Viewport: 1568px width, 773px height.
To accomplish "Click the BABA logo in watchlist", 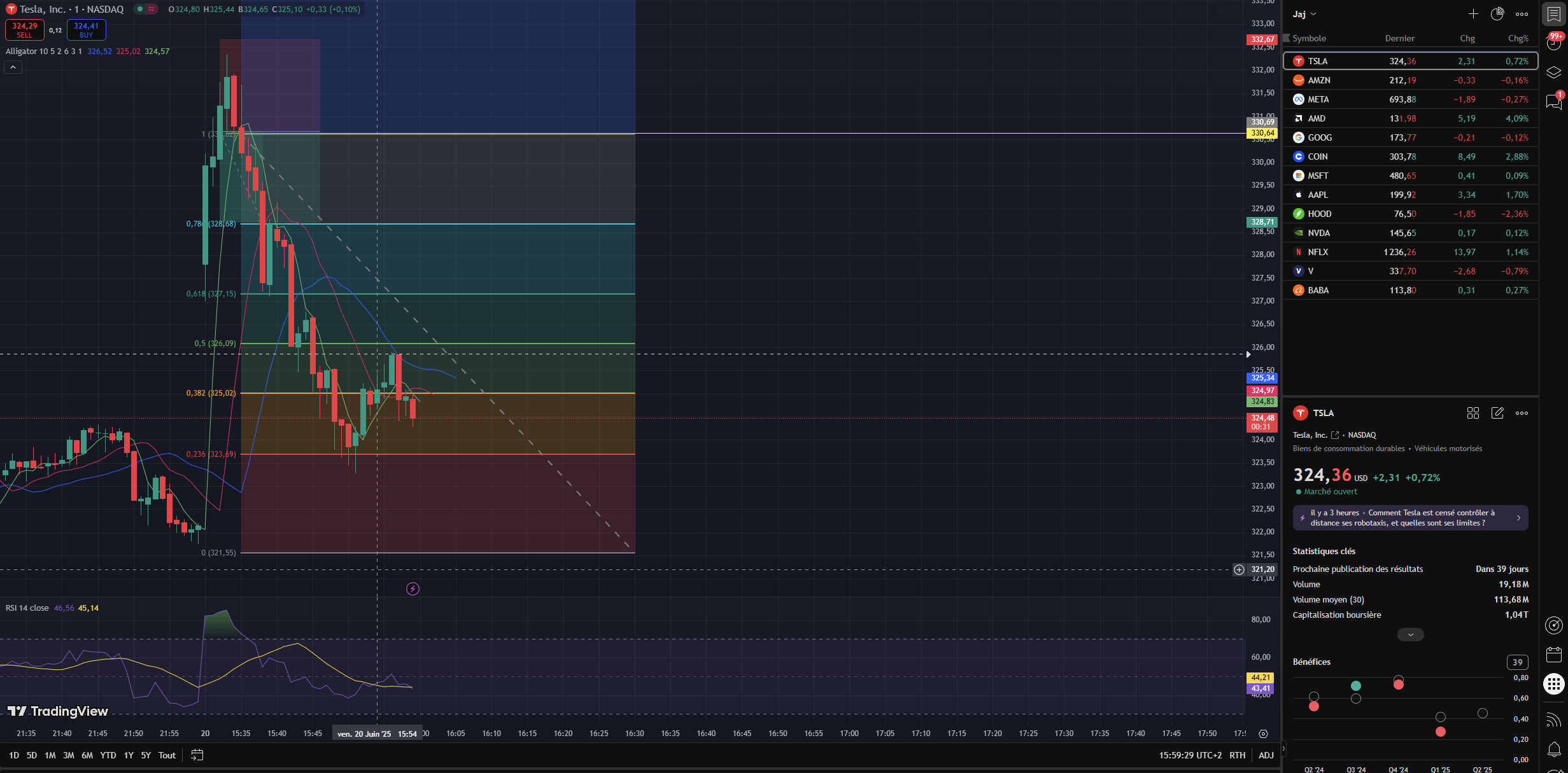I will tap(1298, 290).
